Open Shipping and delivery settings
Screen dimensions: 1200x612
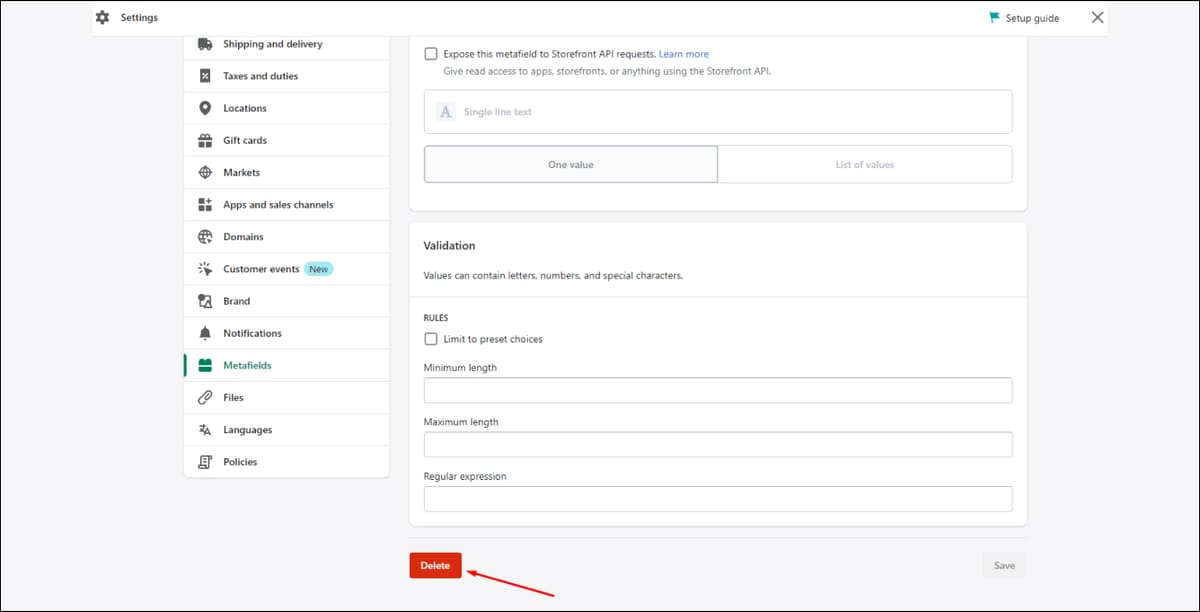point(286,44)
